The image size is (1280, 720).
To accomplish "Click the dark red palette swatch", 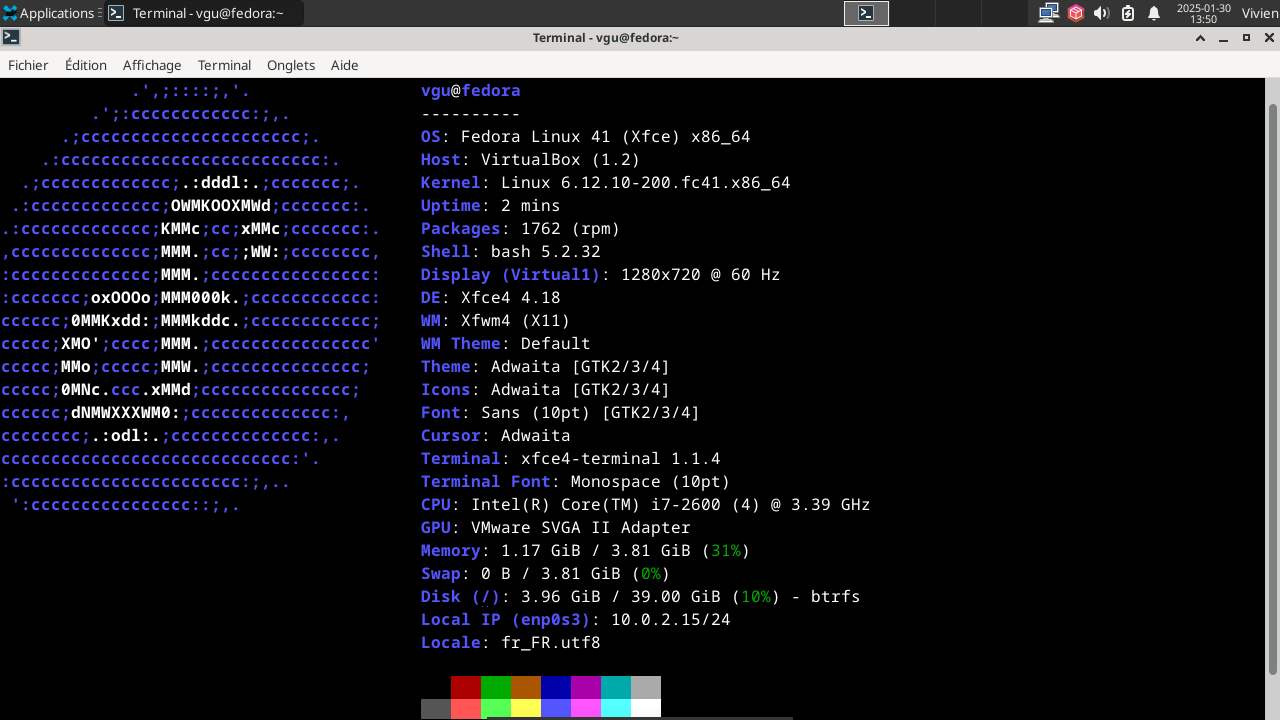I will point(466,687).
